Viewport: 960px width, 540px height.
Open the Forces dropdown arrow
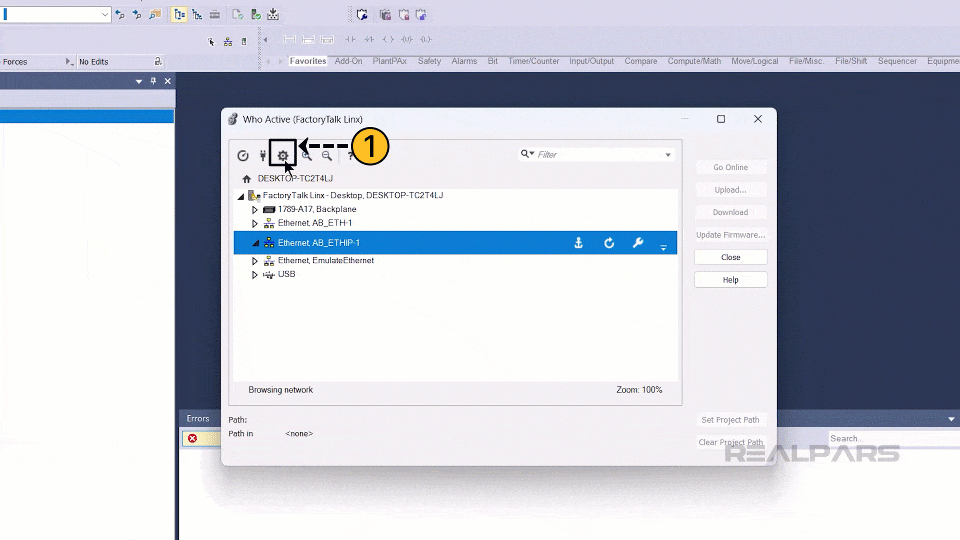(69, 61)
